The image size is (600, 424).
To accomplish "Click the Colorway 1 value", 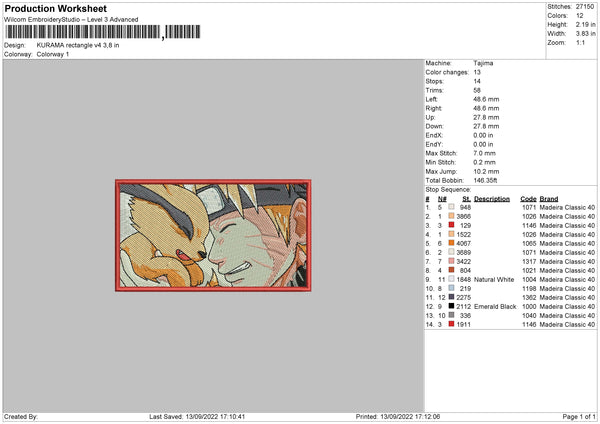I will pyautogui.click(x=53, y=54).
